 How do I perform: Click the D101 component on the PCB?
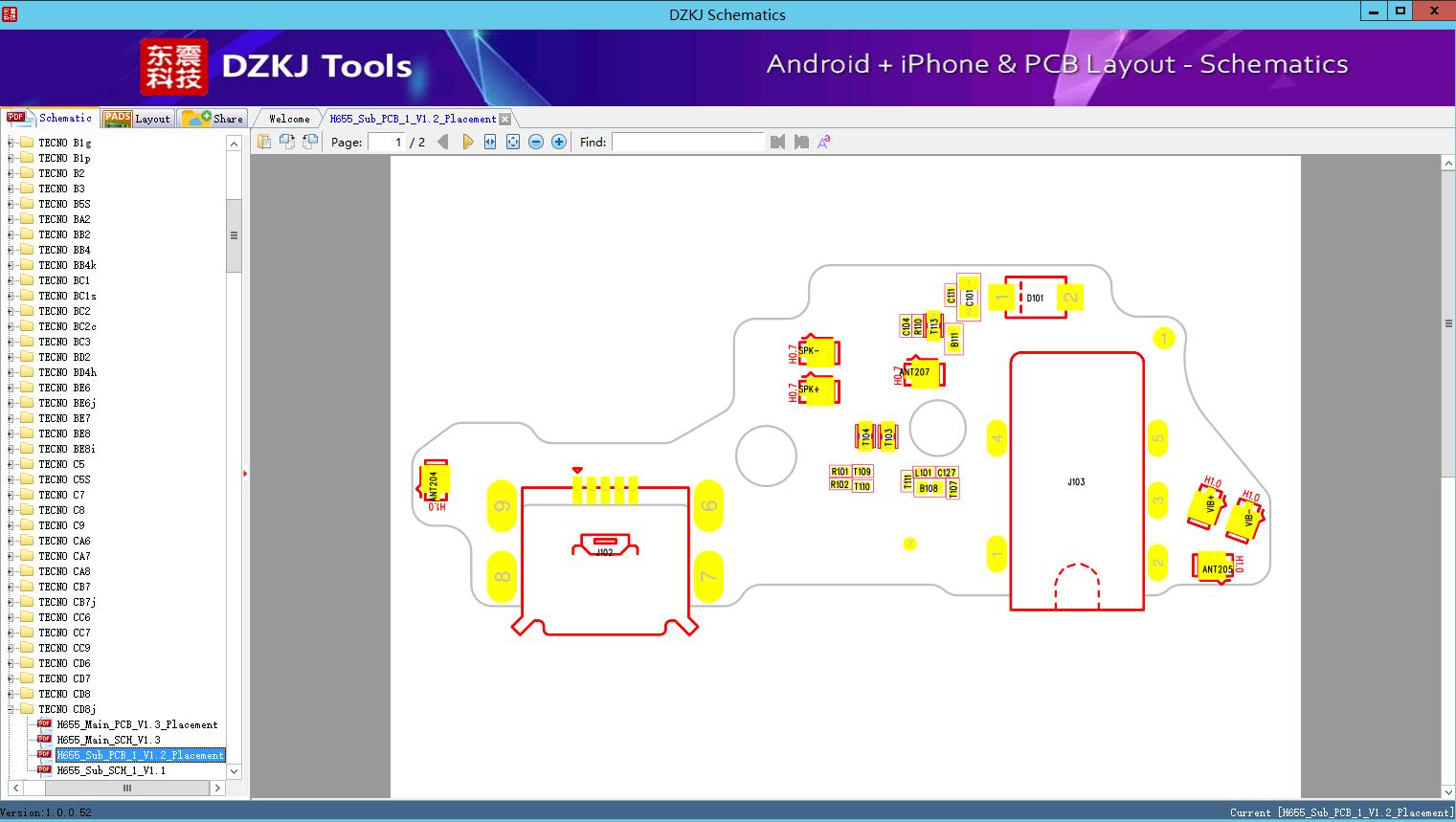[1035, 298]
